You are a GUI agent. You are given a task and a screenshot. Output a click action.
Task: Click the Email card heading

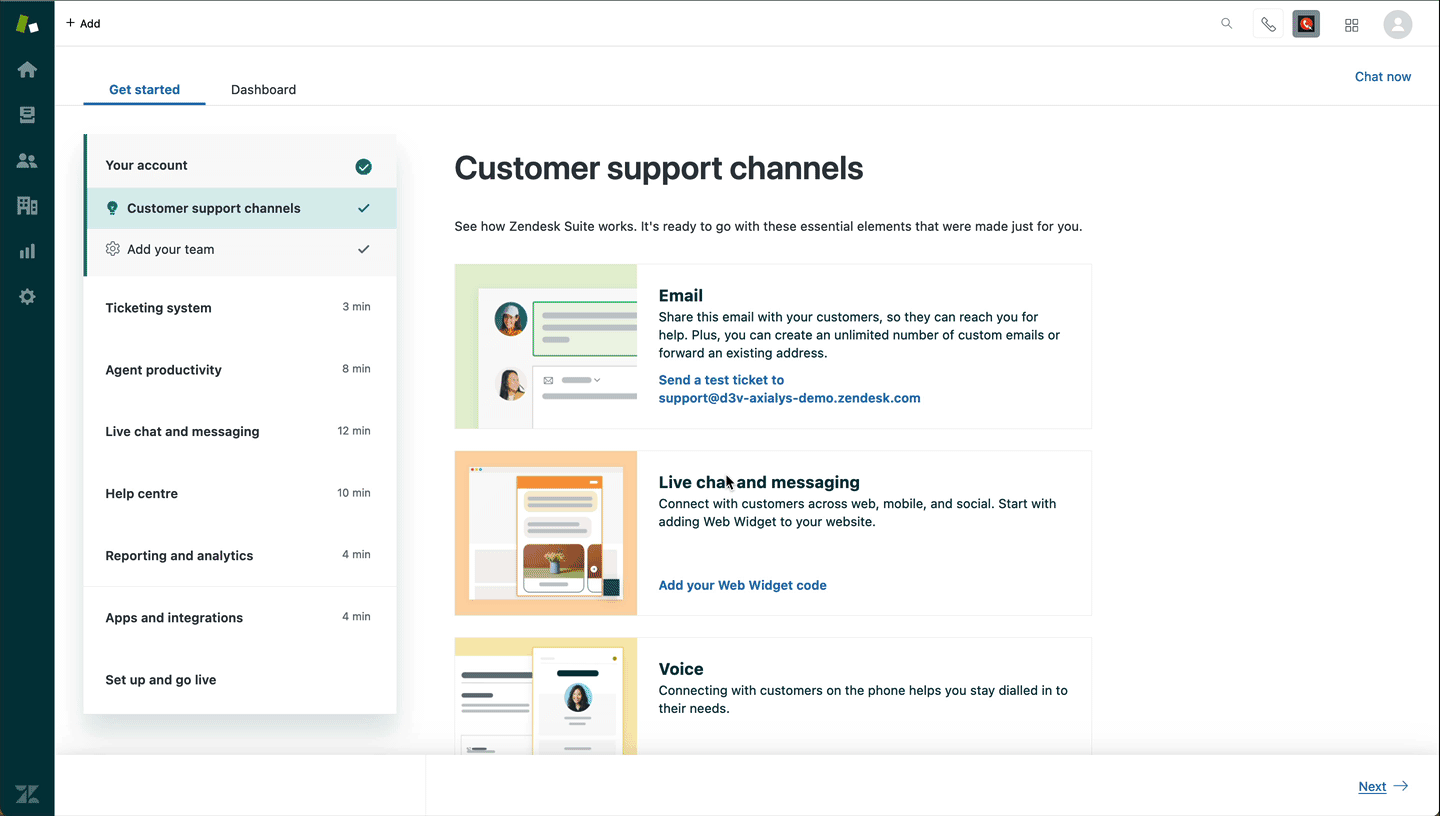coord(681,296)
